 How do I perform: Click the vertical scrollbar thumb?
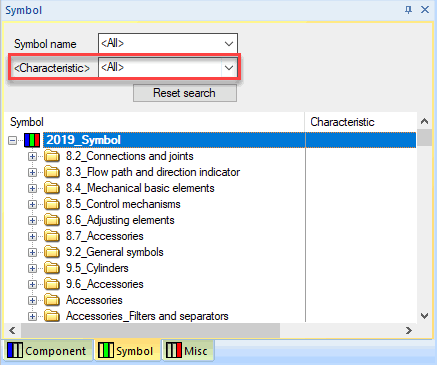(425, 138)
